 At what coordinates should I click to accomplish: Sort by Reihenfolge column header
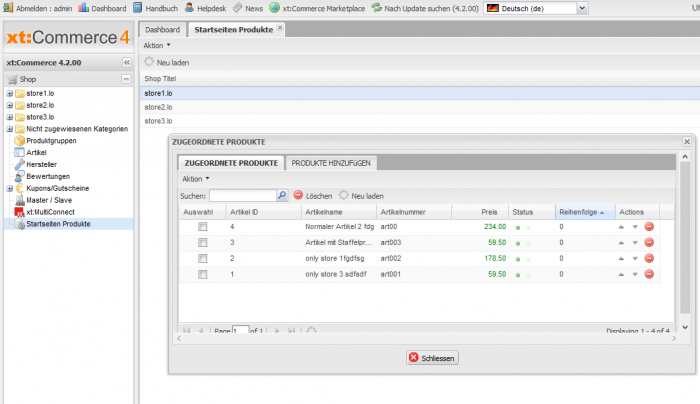pyautogui.click(x=585, y=212)
